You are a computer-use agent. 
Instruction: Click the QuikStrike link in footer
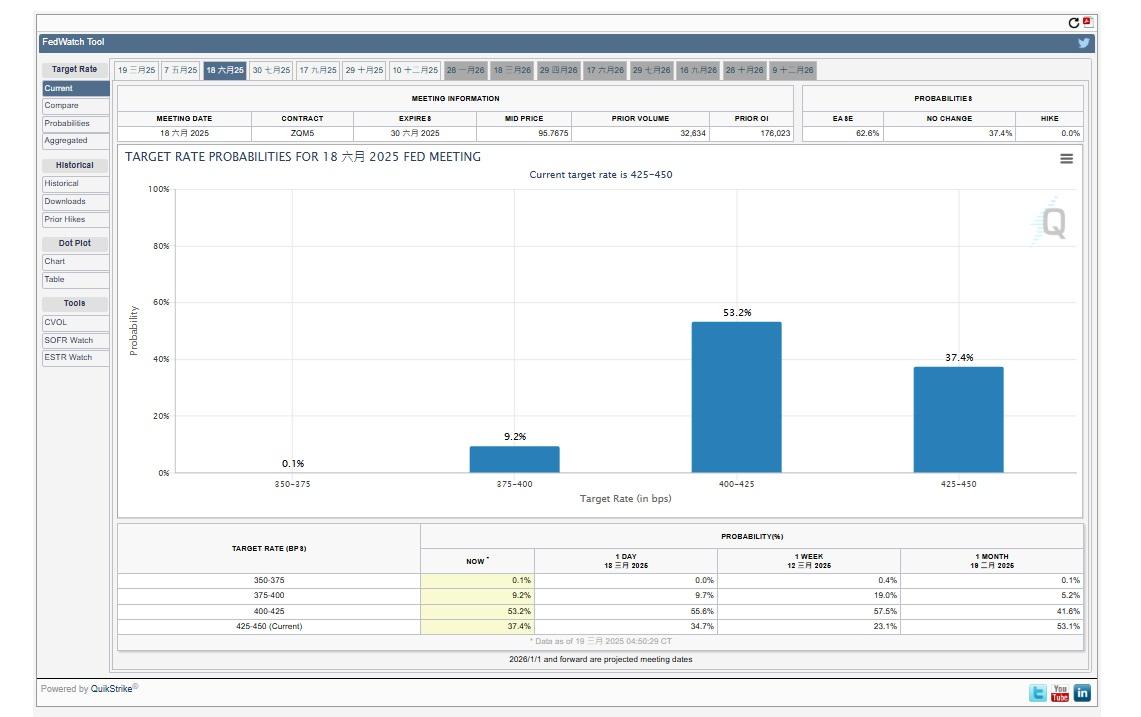pyautogui.click(x=111, y=688)
